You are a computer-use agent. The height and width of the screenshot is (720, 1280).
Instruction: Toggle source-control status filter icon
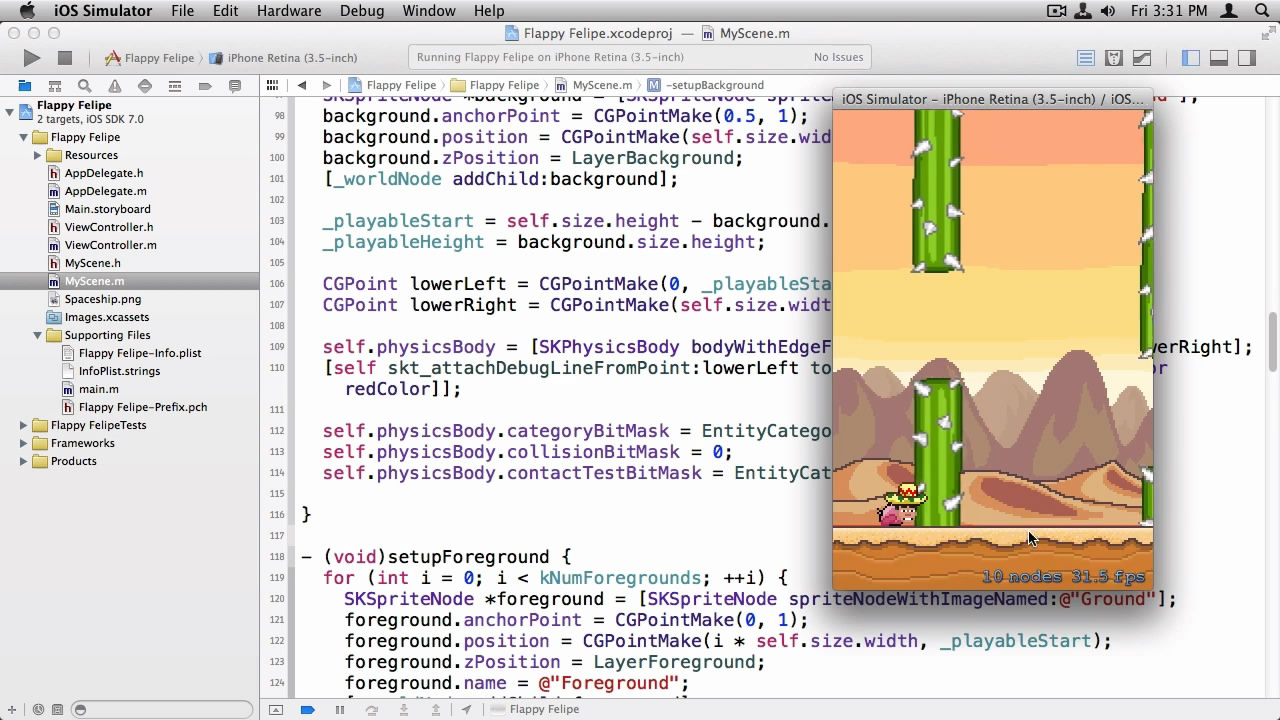coord(57,710)
